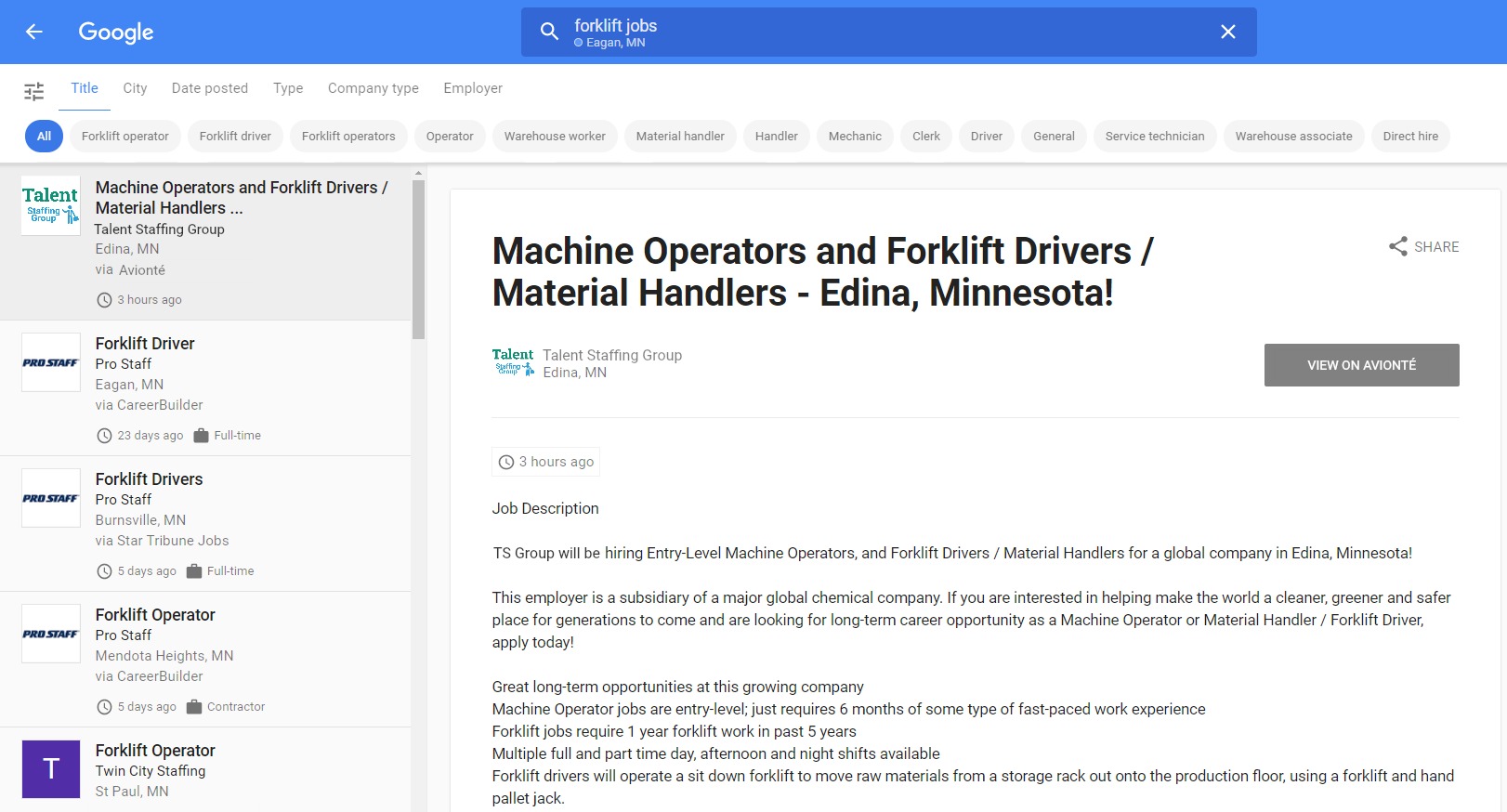
Task: Select the All filter chip
Action: [x=44, y=136]
